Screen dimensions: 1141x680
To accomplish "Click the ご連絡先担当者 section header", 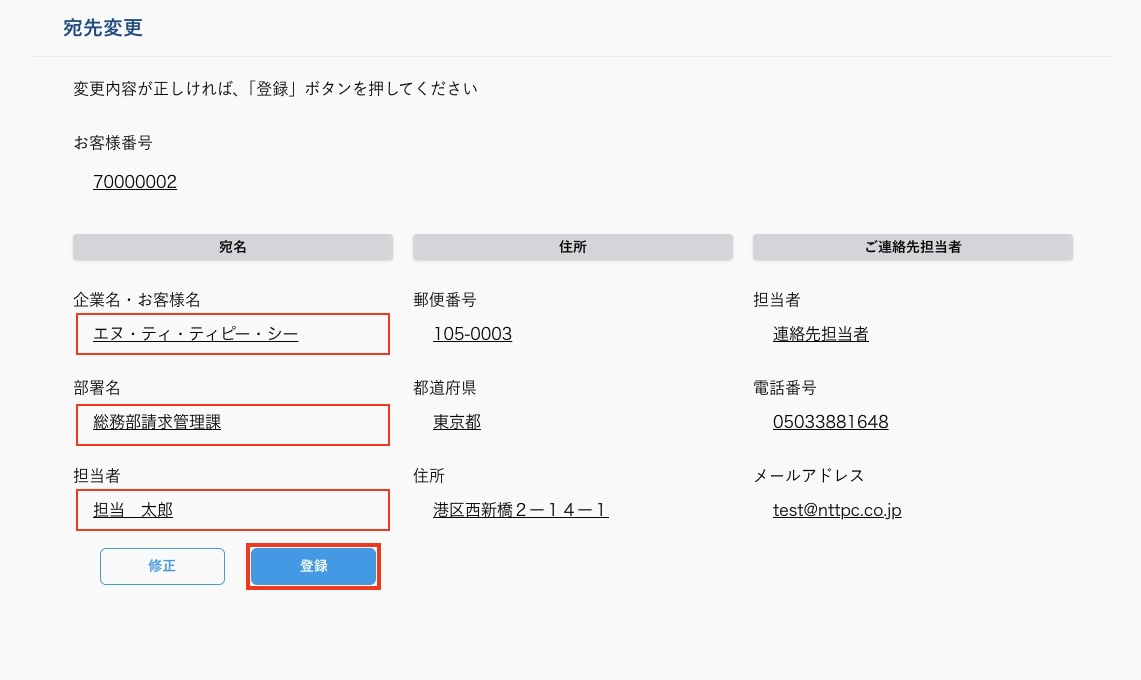I will point(912,247).
